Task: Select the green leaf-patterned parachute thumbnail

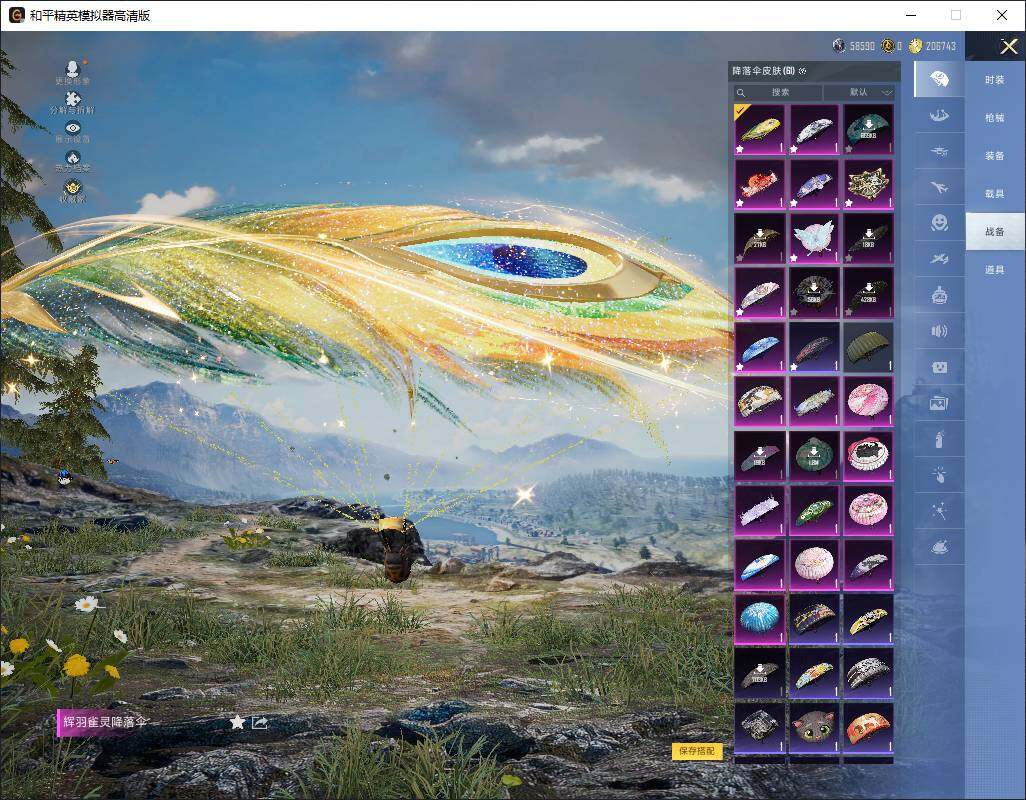Action: pos(814,510)
